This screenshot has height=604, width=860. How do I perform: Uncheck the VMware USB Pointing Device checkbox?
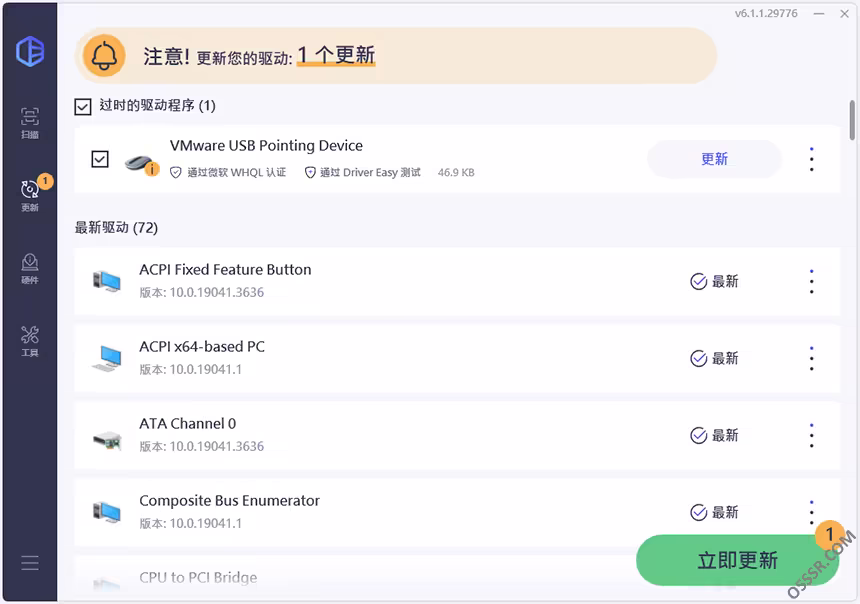click(x=100, y=159)
